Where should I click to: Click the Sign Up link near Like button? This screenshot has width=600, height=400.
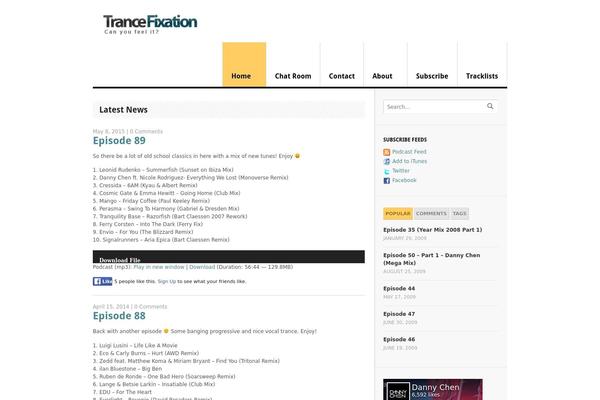166,281
